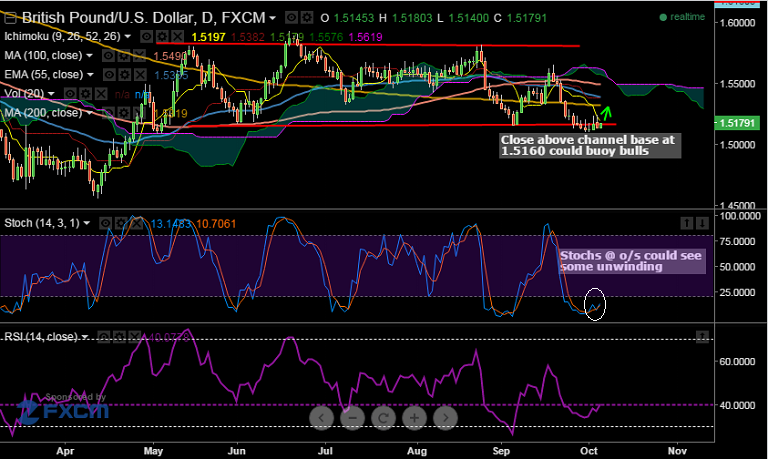Click the realtime status indicator
The height and width of the screenshot is (459, 768).
[x=682, y=17]
